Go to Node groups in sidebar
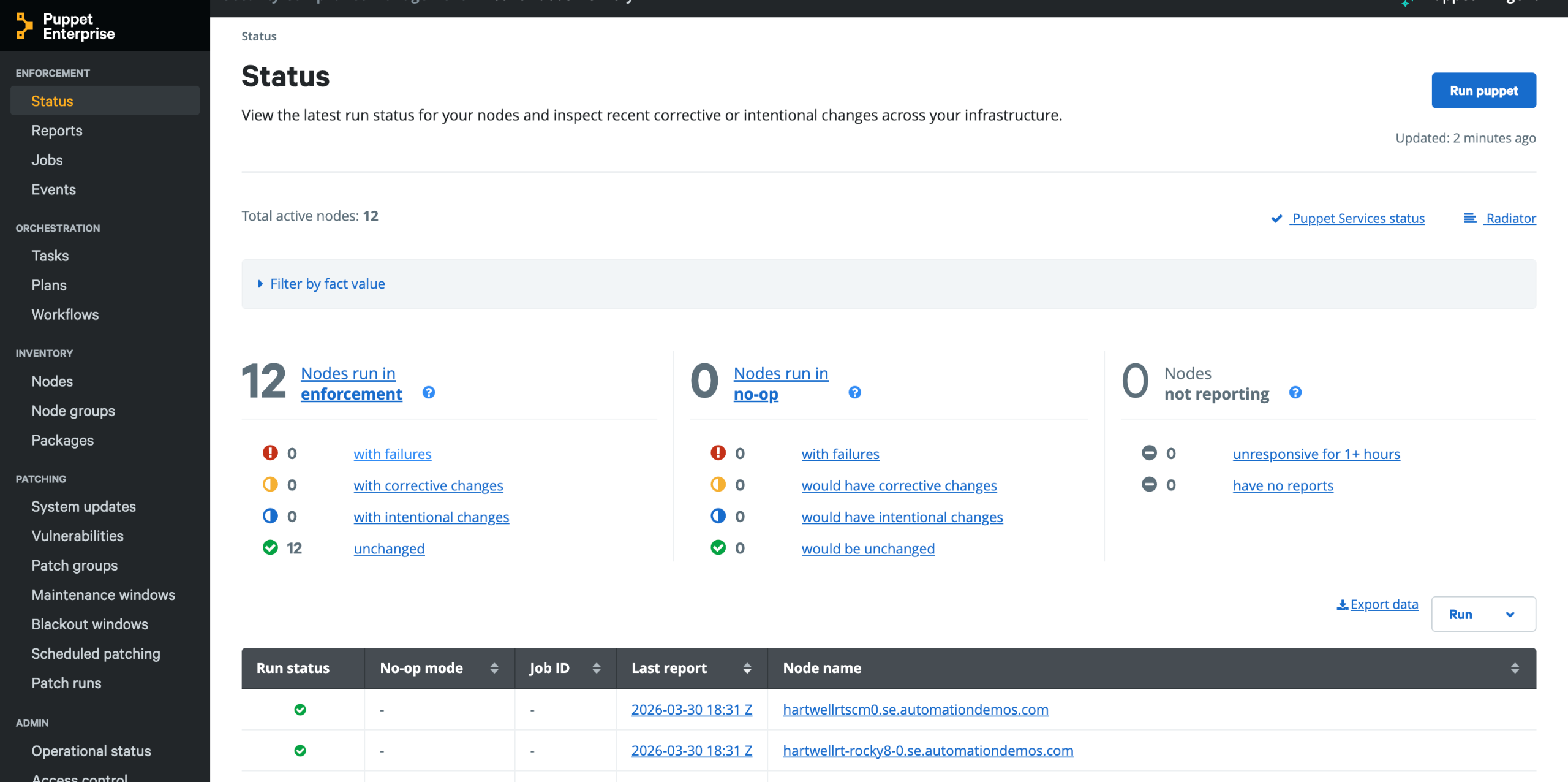 [73, 411]
